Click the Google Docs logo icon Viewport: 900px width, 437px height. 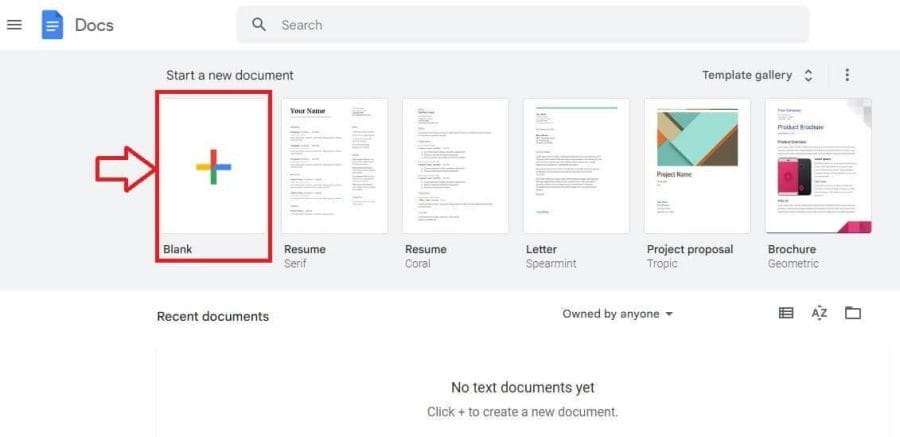(x=52, y=25)
